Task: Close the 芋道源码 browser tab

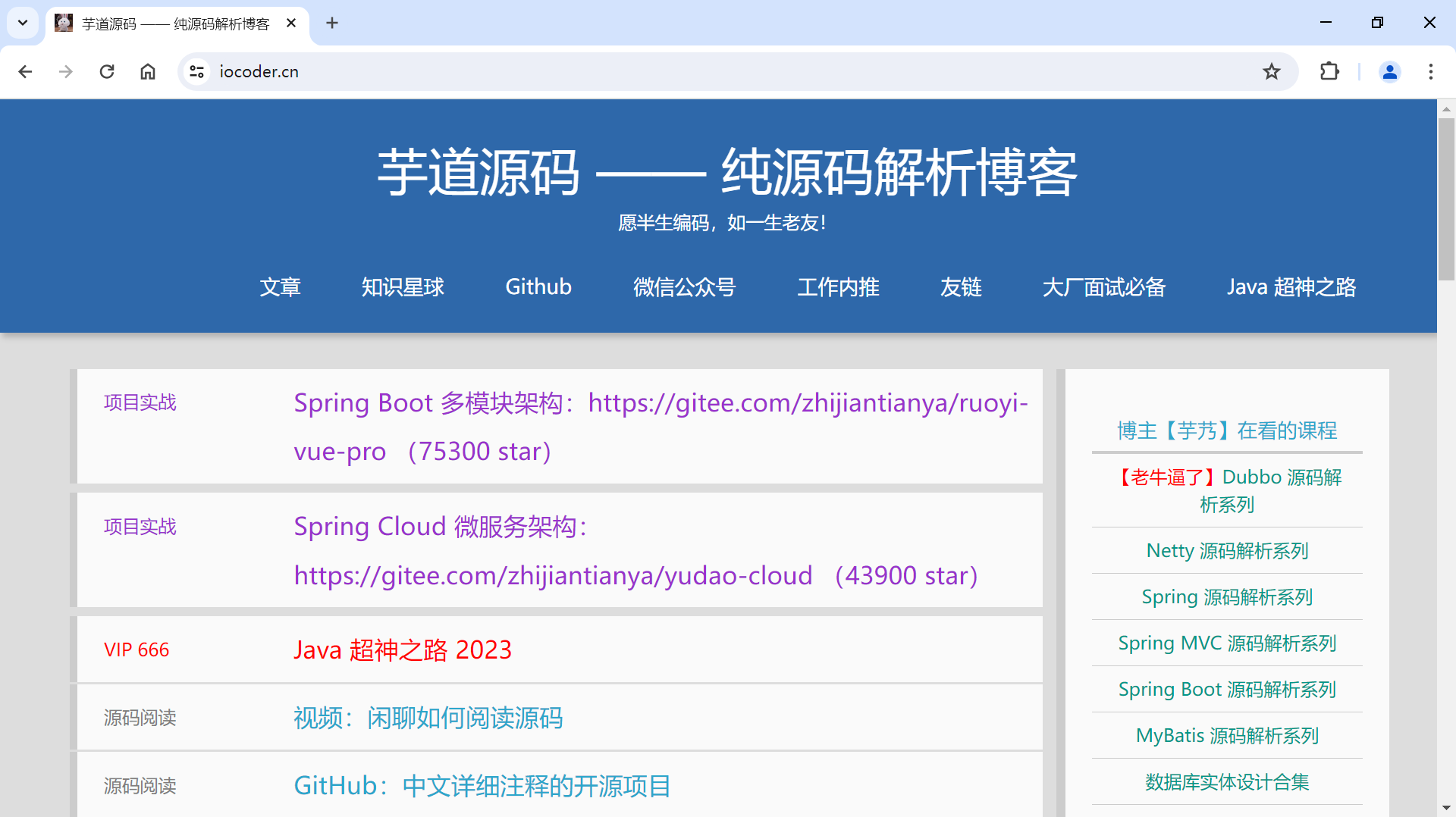Action: 291,23
